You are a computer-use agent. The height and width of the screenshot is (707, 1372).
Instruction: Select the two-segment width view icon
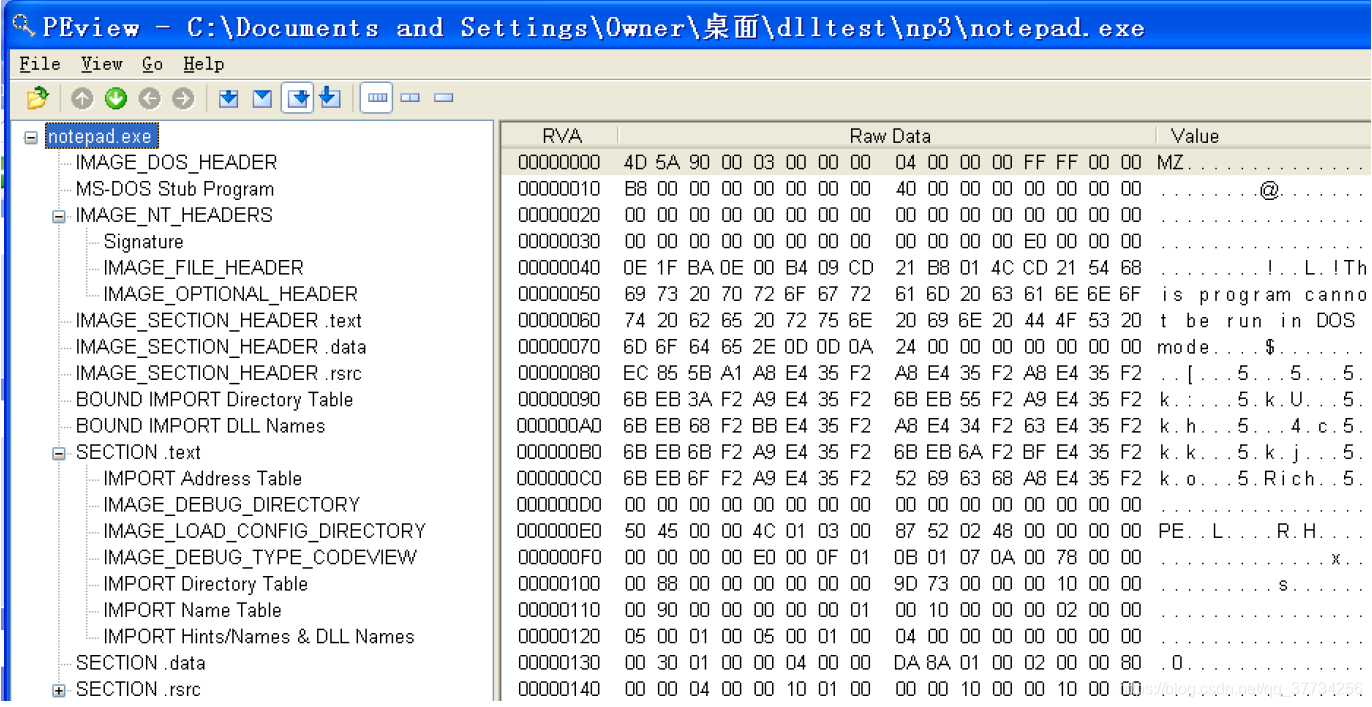coord(410,98)
